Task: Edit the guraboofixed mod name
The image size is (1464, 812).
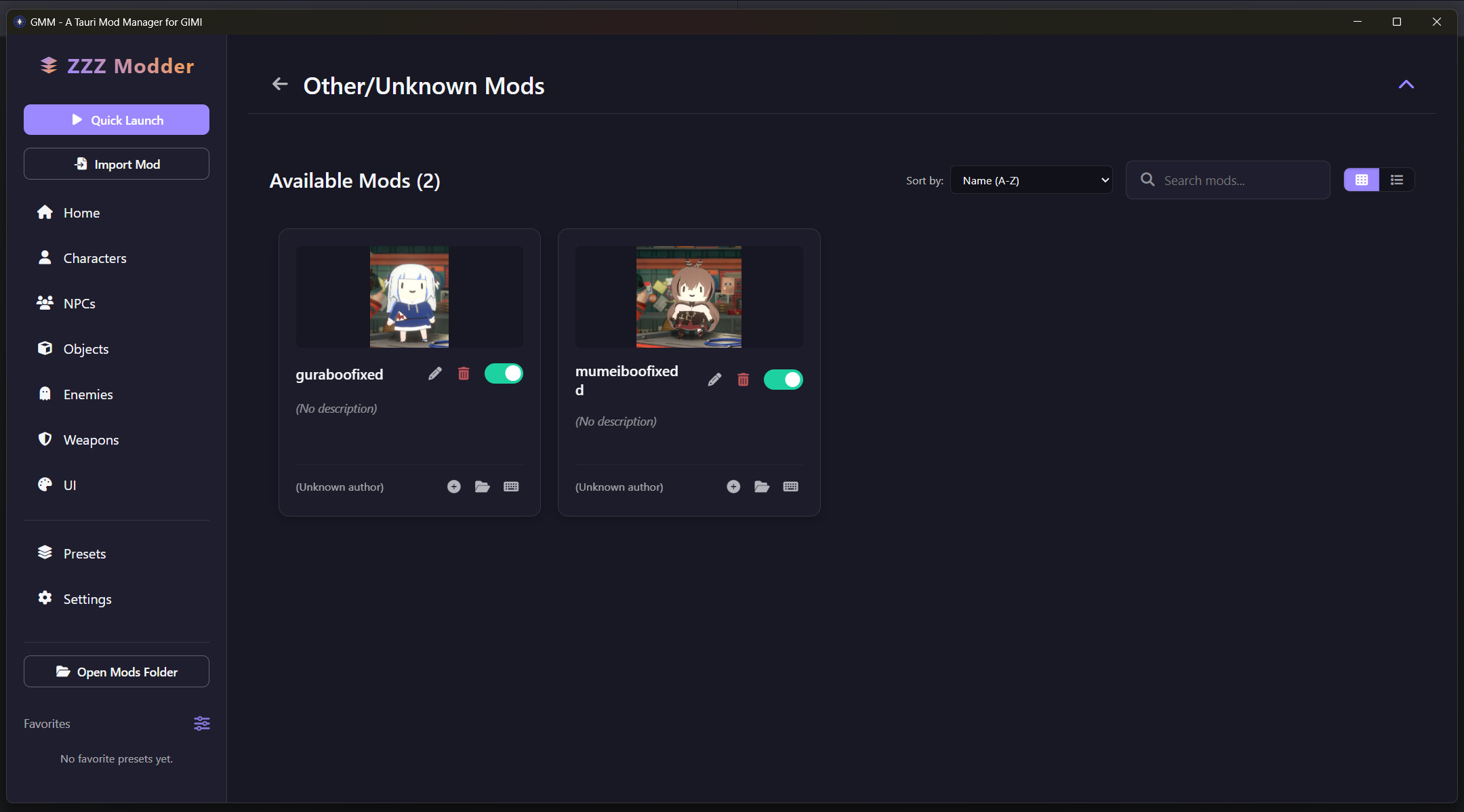Action: (x=434, y=373)
